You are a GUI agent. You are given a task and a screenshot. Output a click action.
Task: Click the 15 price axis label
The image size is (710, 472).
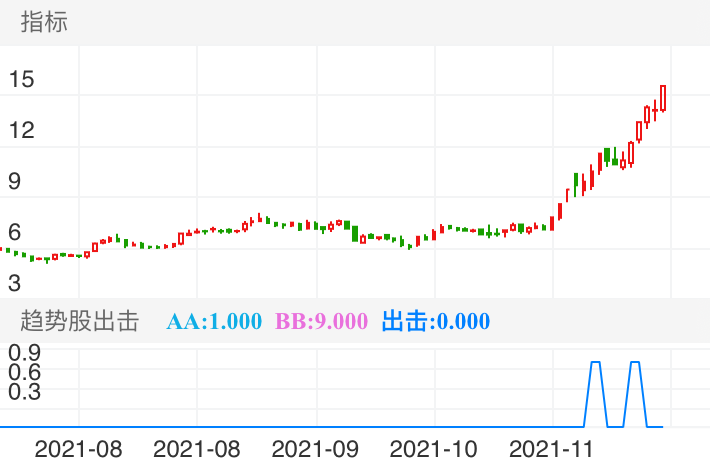tap(21, 79)
